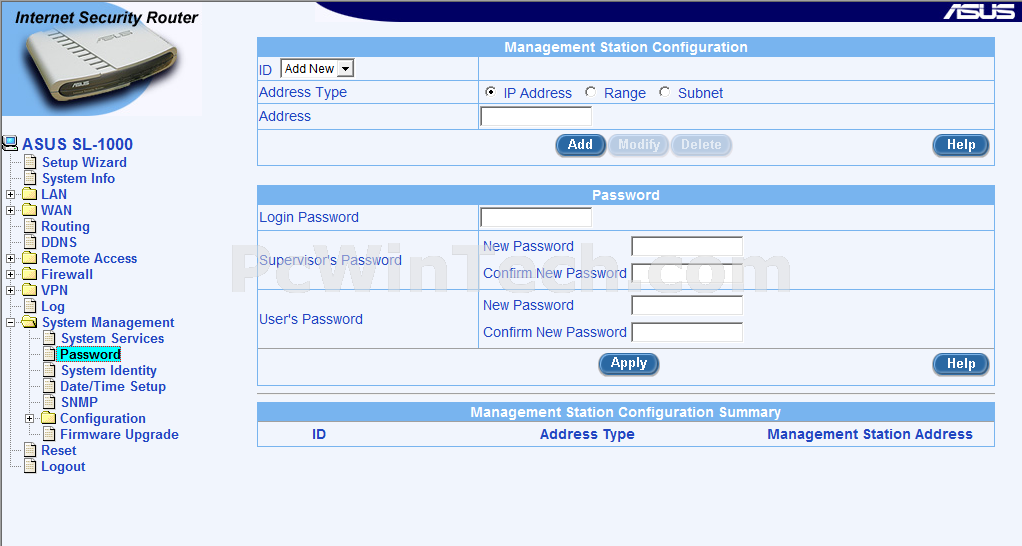Expand the Remote Access tree node
This screenshot has width=1022, height=546.
[x=10, y=259]
